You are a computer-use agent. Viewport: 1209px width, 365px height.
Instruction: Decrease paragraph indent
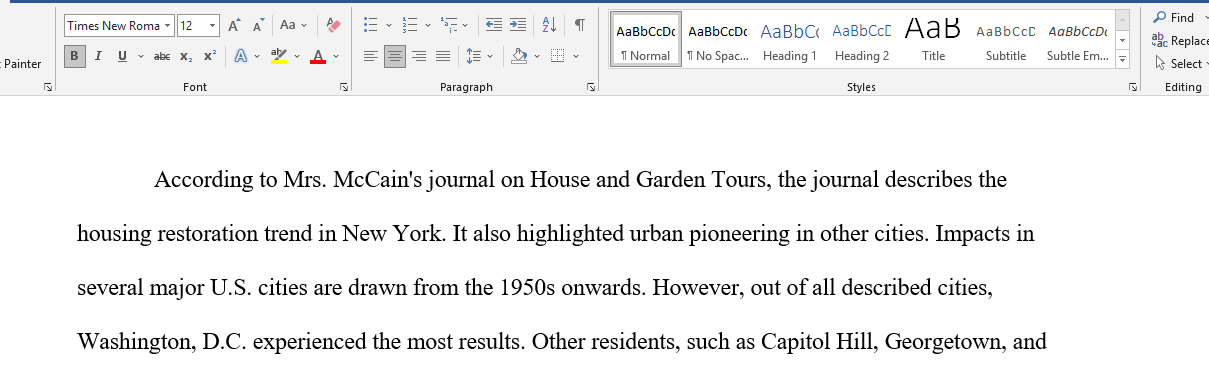click(x=493, y=25)
